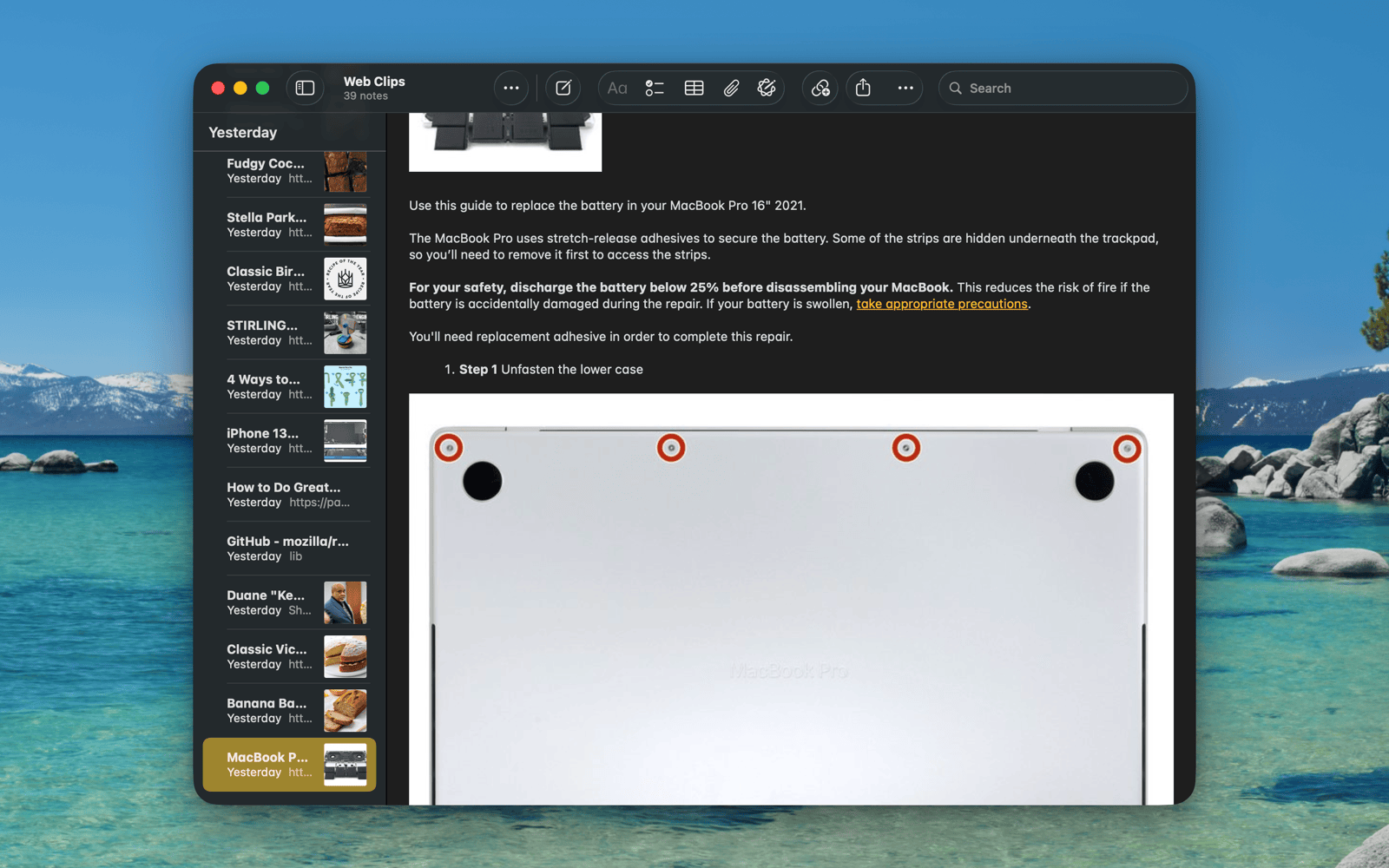The image size is (1389, 868).
Task: Select the "Classic Bir..." note
Action: click(x=289, y=279)
